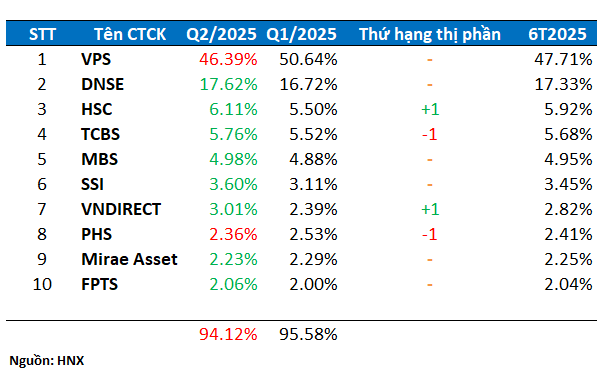Click FPTS Q2/2025 value 2.06%

[233, 284]
